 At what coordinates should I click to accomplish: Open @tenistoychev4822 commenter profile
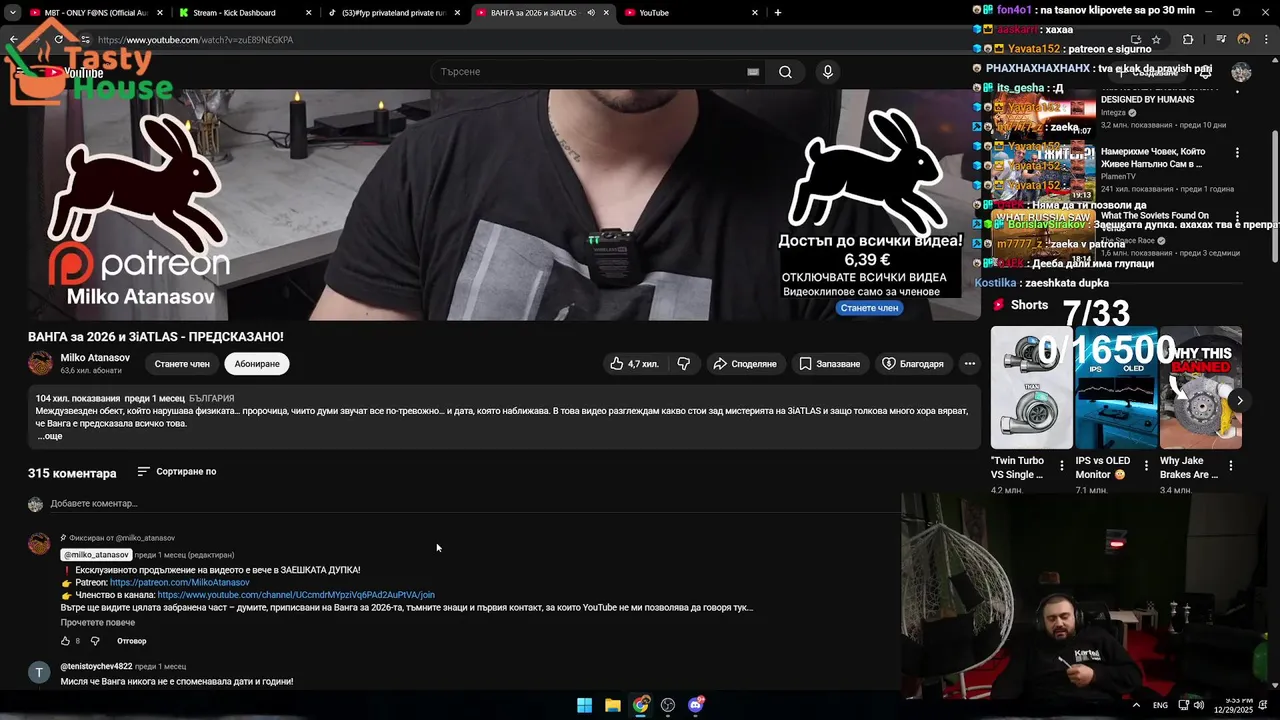(x=96, y=666)
